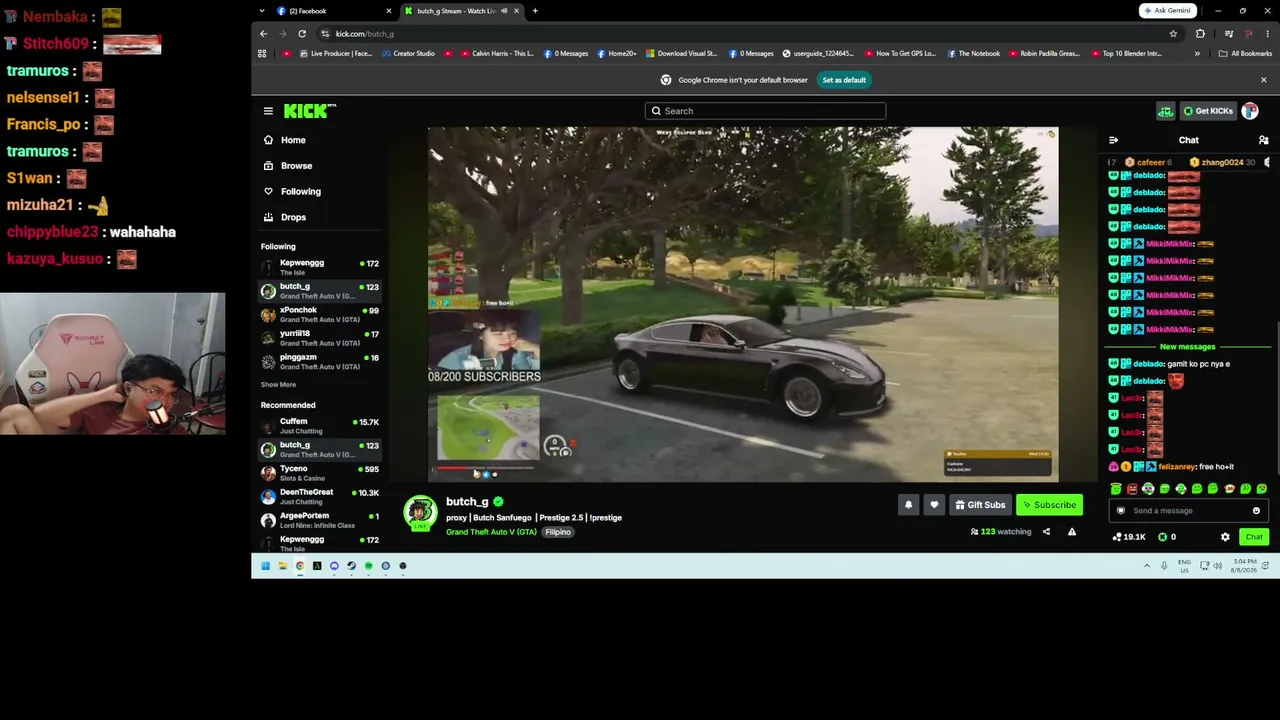Collapse the chat panel with the arrow icon
This screenshot has height=720, width=1280.
1113,140
